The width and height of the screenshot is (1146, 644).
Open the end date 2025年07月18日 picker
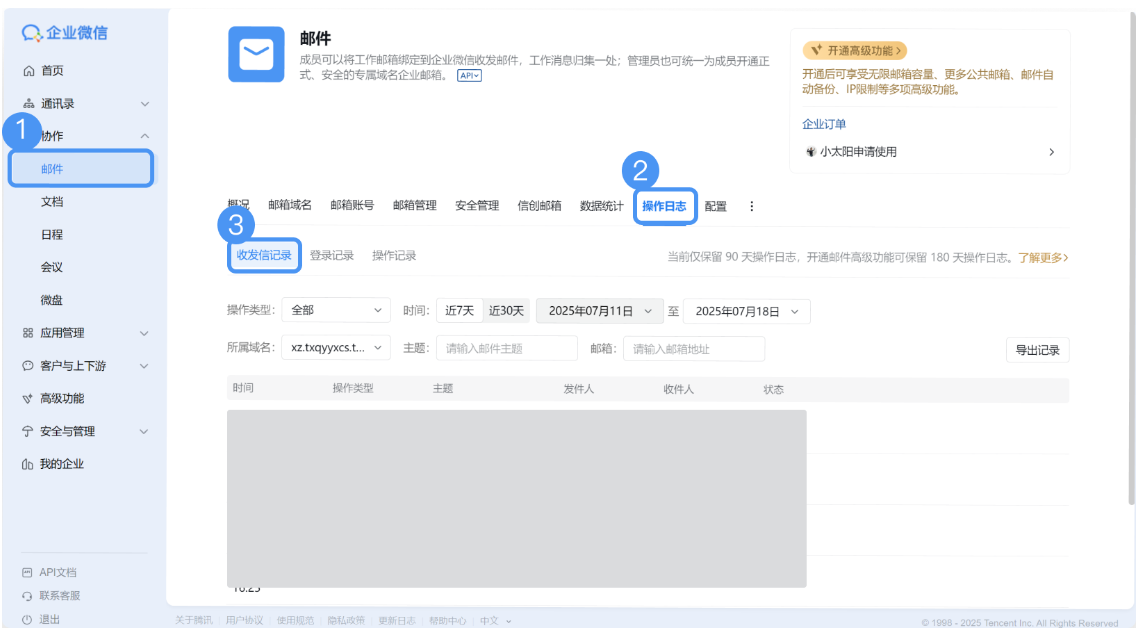coord(746,311)
